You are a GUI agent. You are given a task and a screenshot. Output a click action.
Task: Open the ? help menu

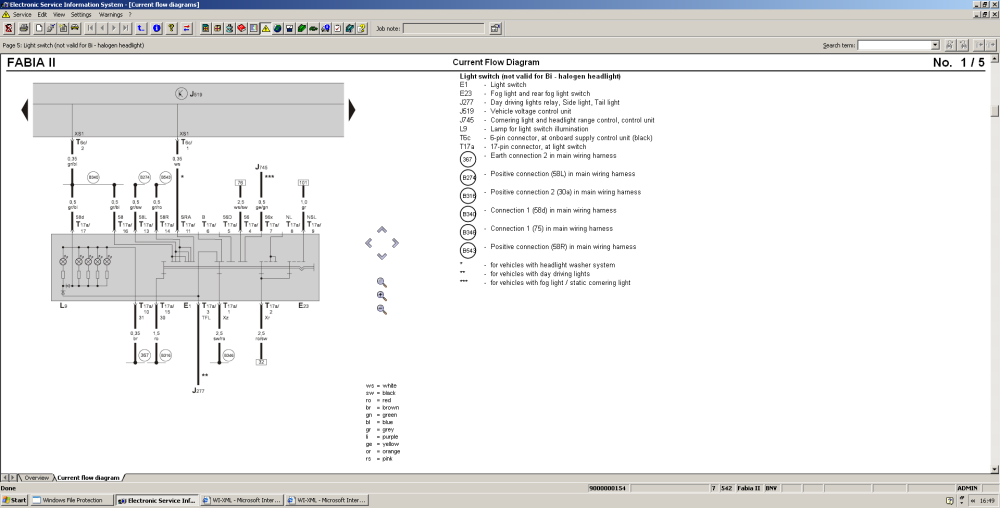[130, 14]
